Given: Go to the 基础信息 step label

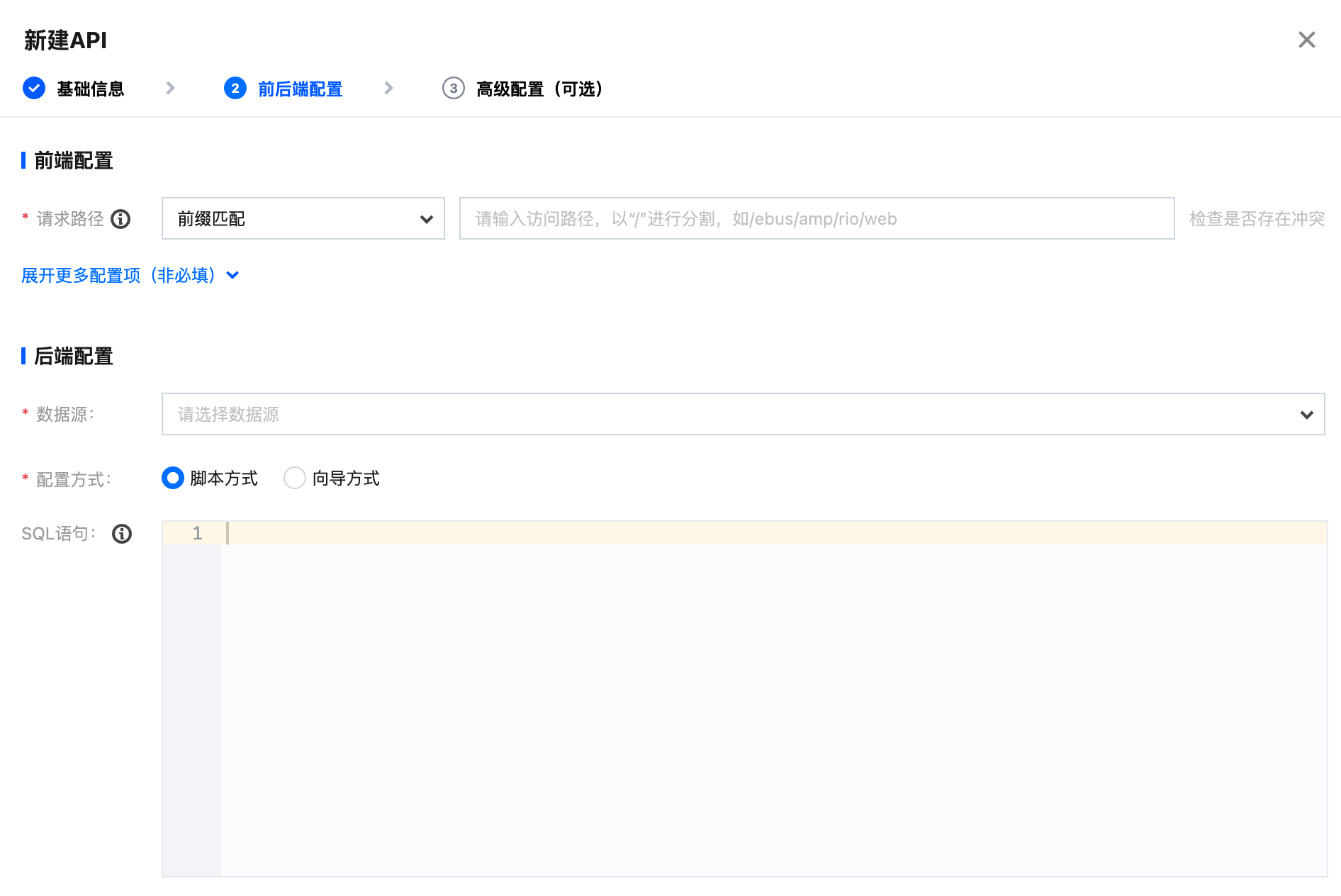Looking at the screenshot, I should (91, 89).
